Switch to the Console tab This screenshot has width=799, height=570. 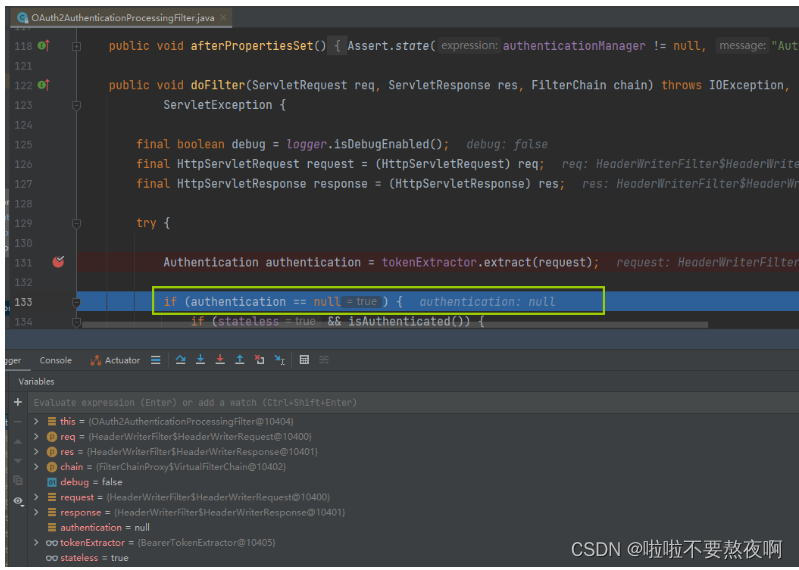click(x=55, y=360)
